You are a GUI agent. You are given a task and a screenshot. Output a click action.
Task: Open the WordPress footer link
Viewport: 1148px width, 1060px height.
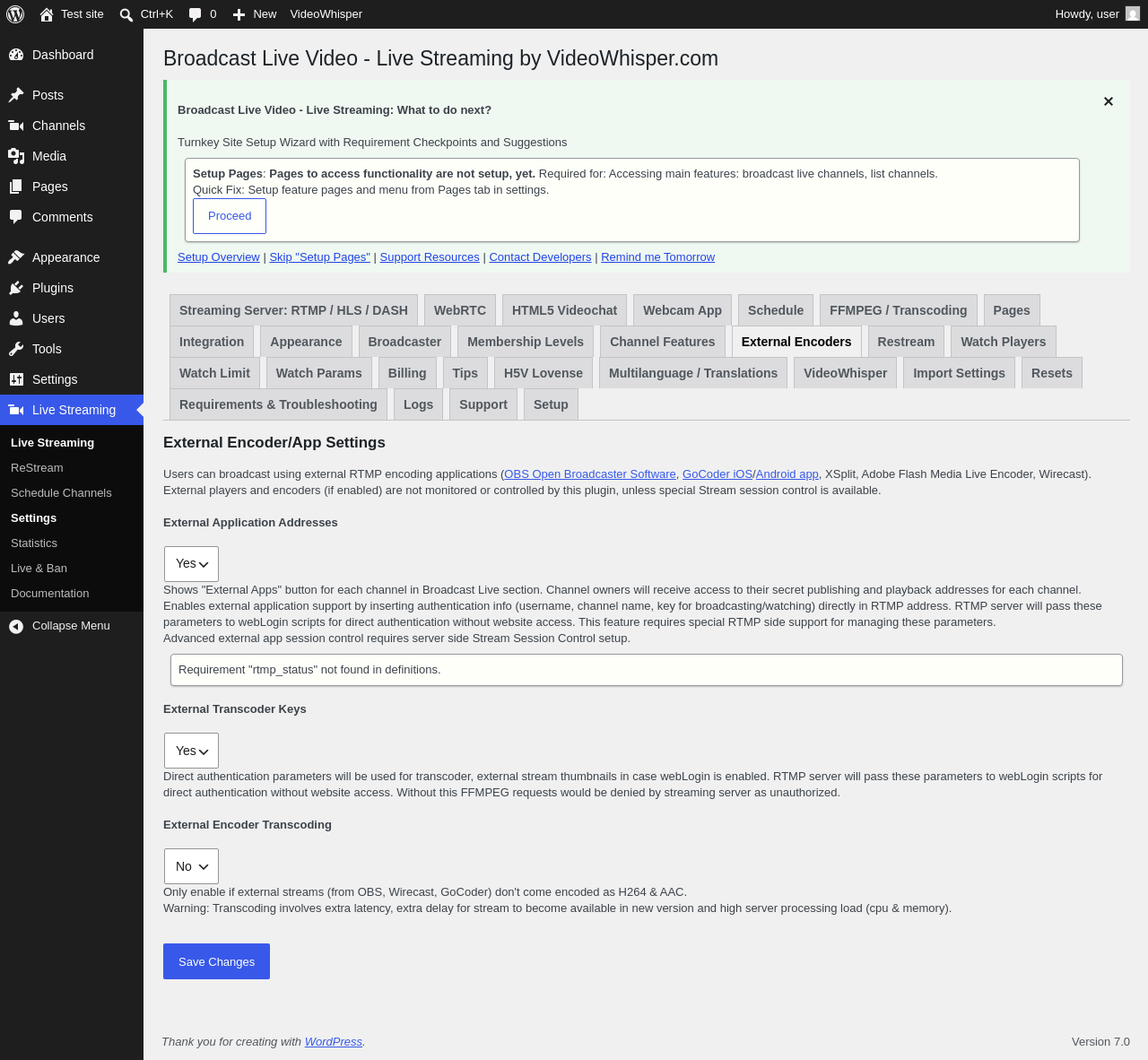pos(334,1042)
